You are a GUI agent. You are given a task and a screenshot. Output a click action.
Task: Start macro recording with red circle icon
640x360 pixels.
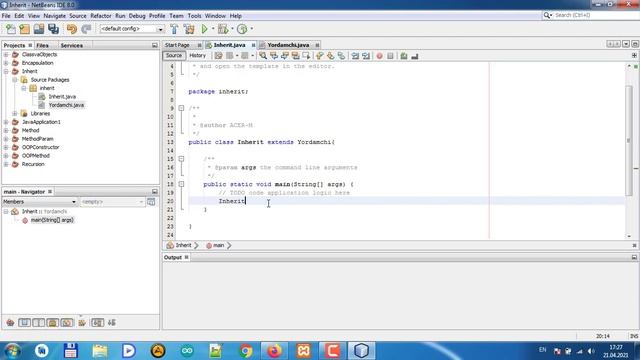380,56
